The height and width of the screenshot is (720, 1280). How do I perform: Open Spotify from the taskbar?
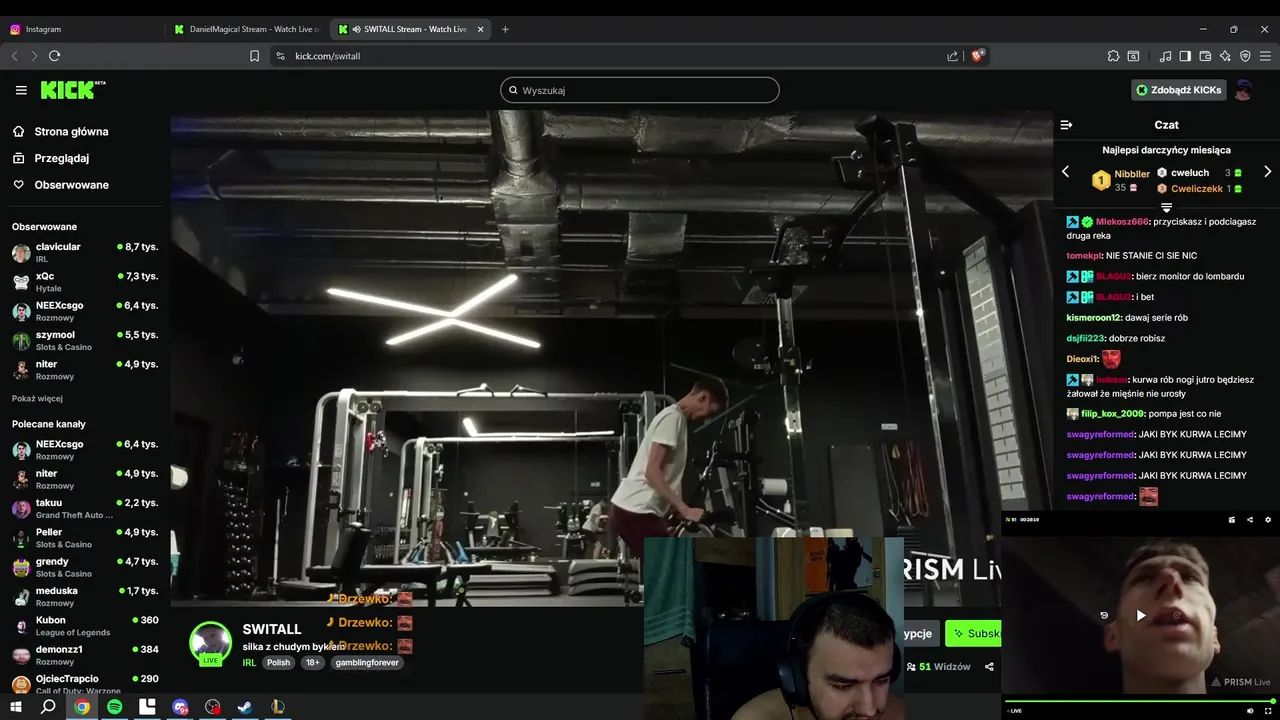[x=114, y=707]
